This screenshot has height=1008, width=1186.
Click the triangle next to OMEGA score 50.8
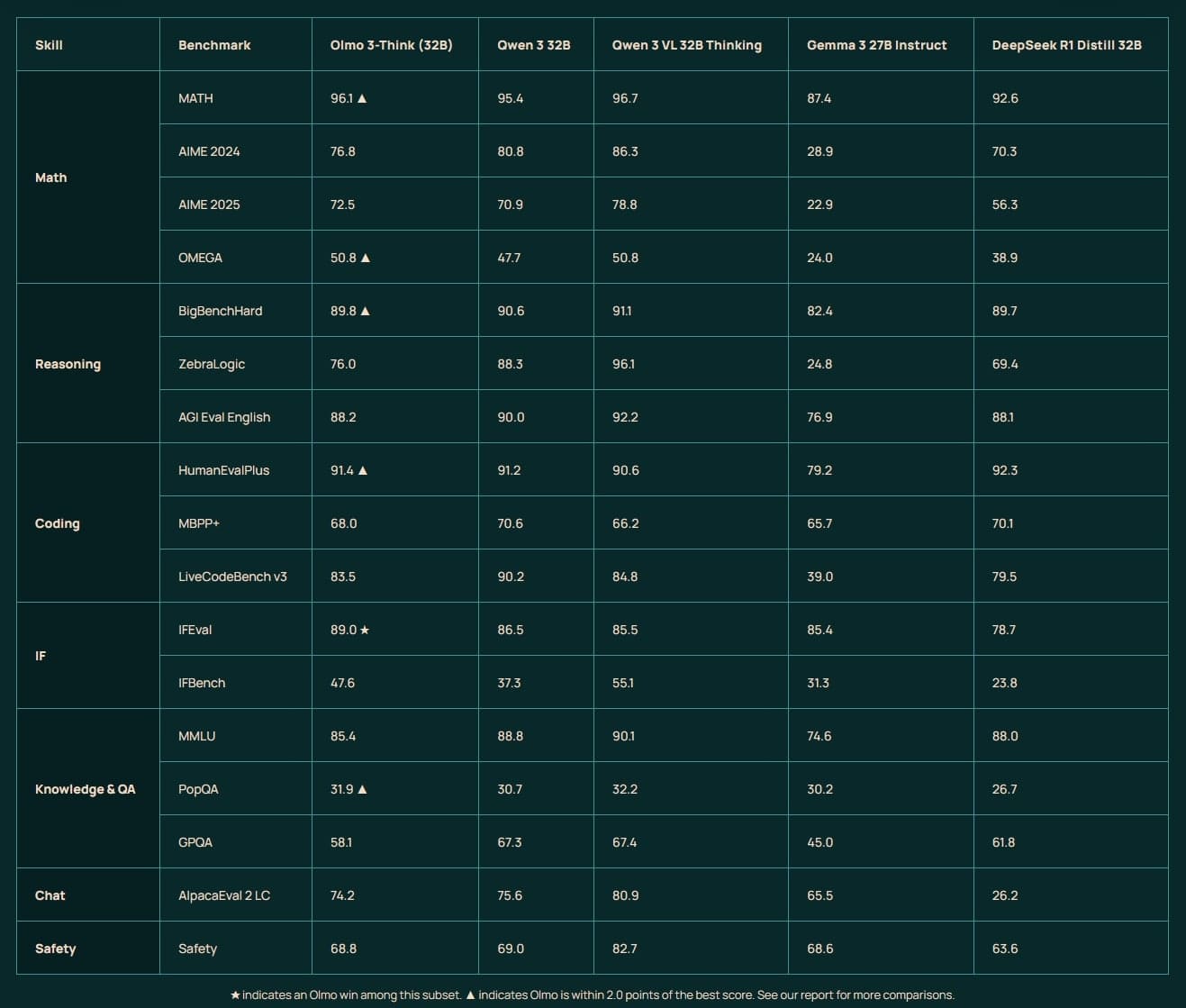(365, 258)
